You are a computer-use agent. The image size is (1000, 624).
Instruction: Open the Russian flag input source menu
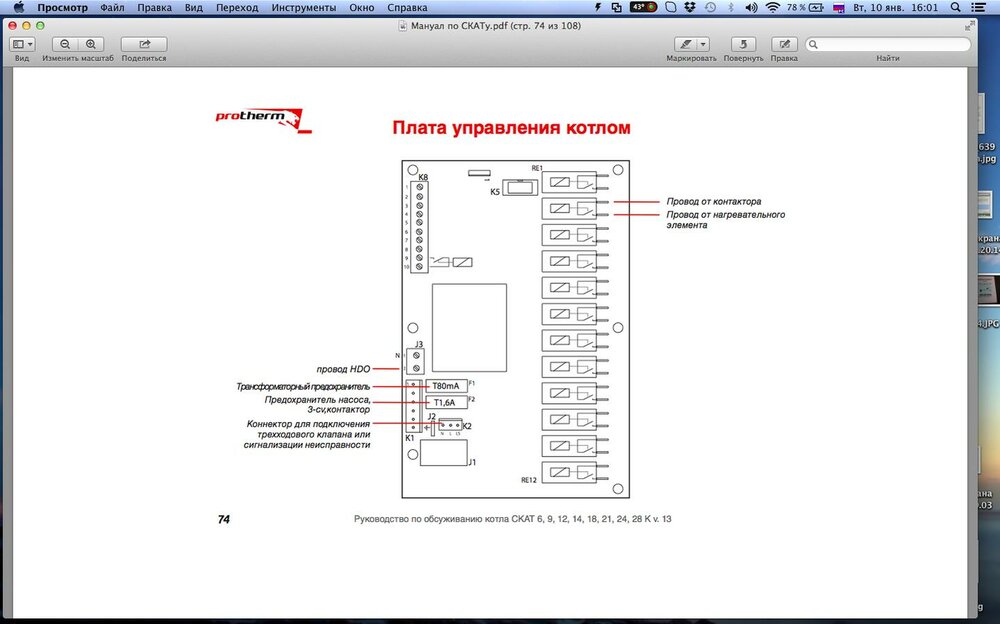click(839, 8)
